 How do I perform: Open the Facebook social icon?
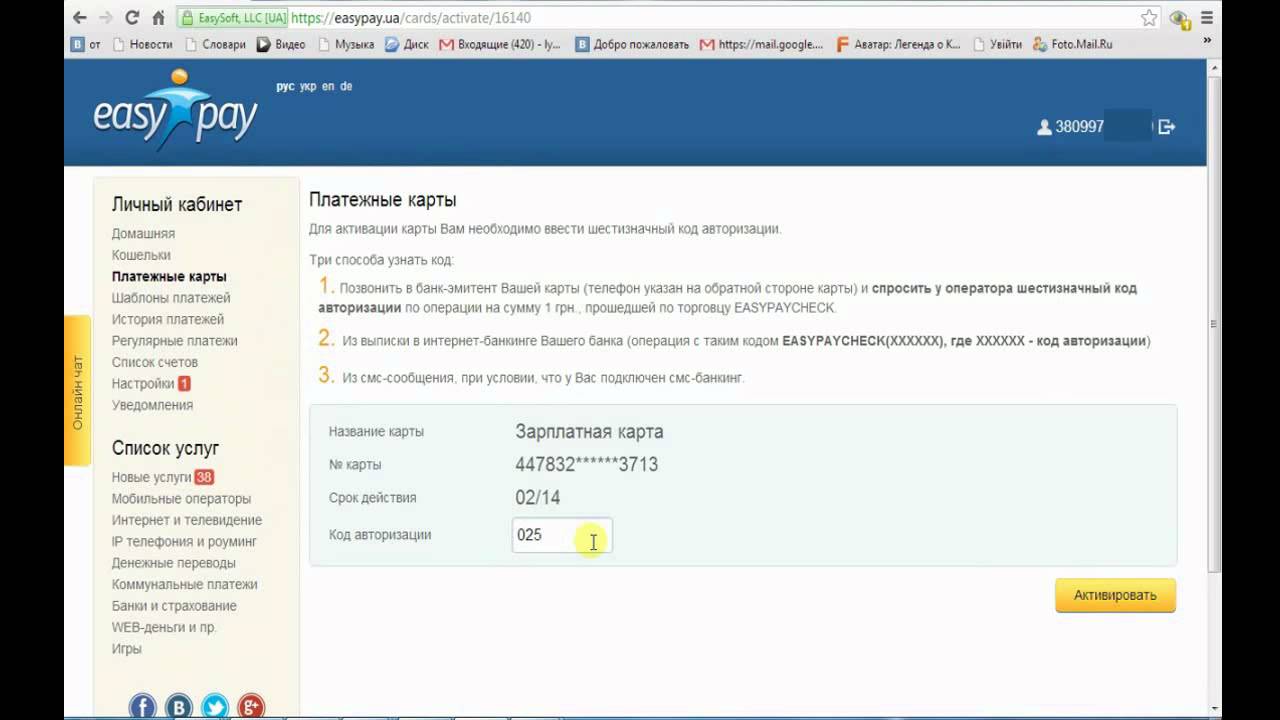pos(143,706)
